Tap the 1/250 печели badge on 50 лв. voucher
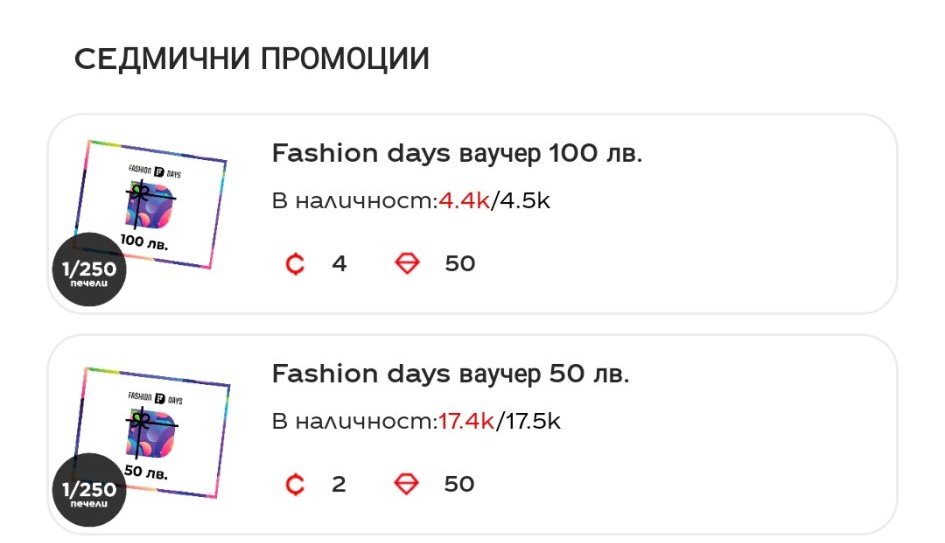 click(89, 491)
